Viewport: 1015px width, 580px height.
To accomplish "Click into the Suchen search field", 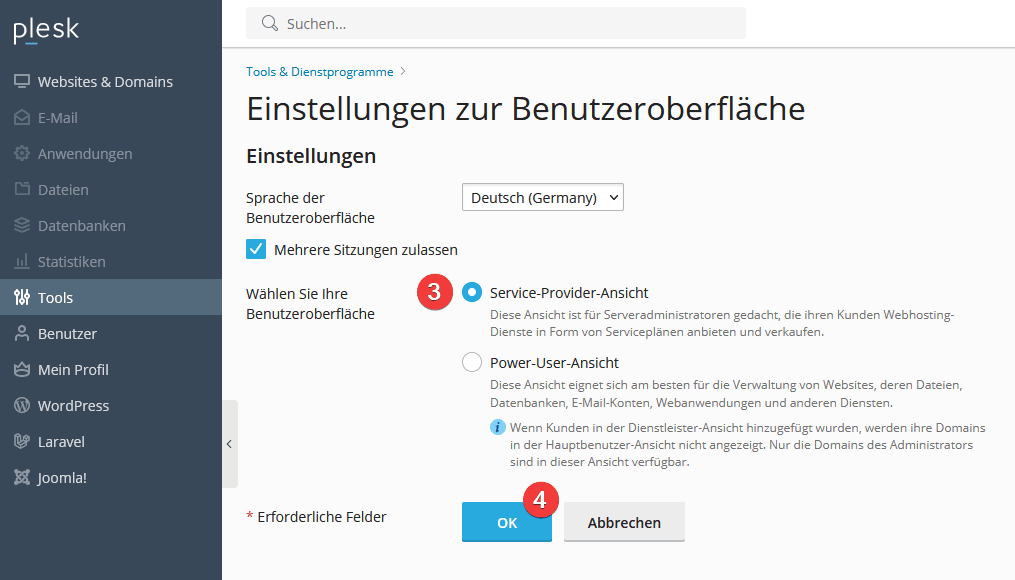I will coord(500,23).
